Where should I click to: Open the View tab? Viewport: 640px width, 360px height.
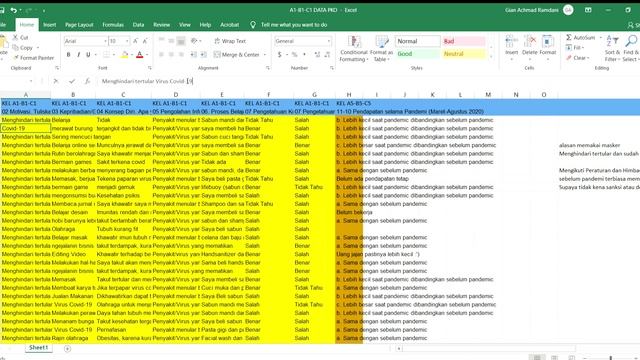click(x=185, y=25)
